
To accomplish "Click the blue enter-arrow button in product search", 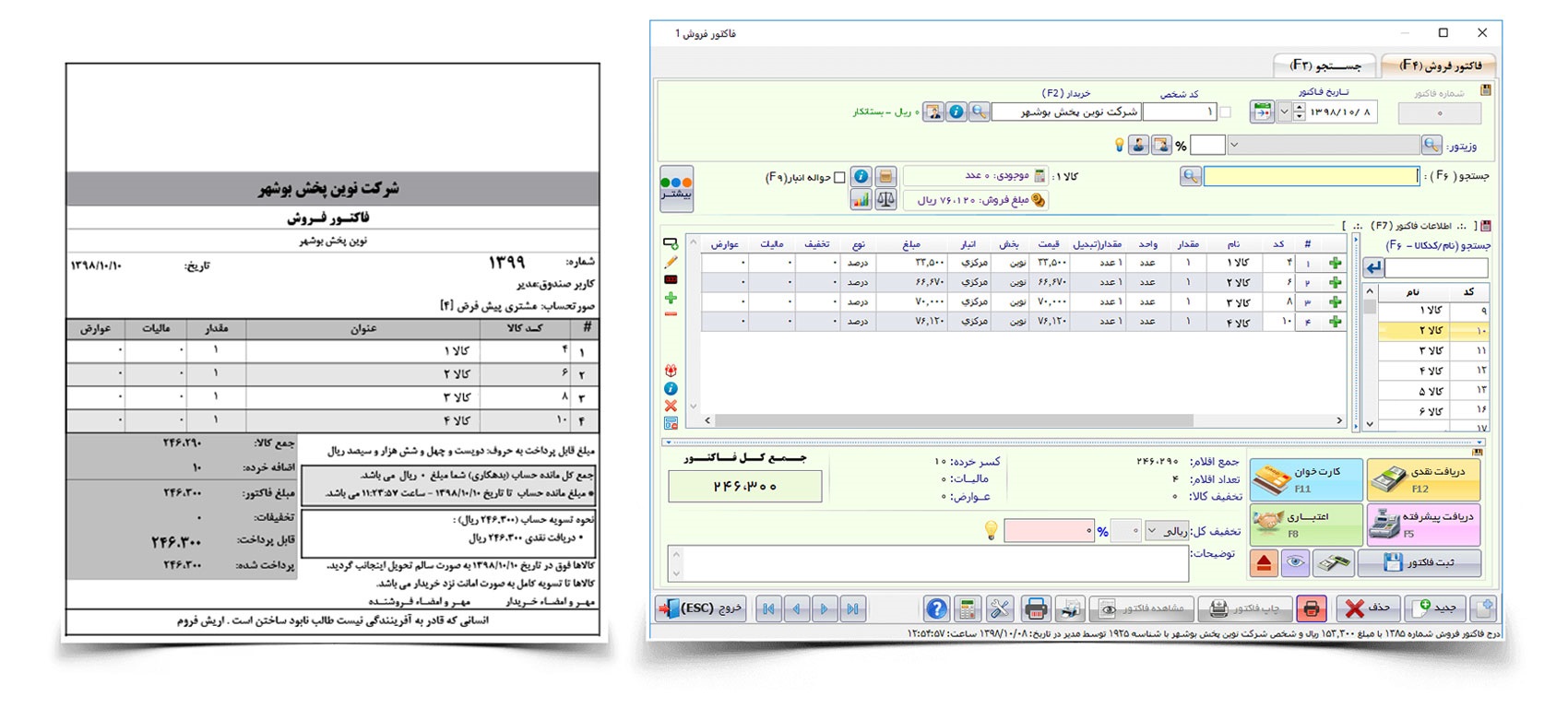I will tap(1374, 267).
